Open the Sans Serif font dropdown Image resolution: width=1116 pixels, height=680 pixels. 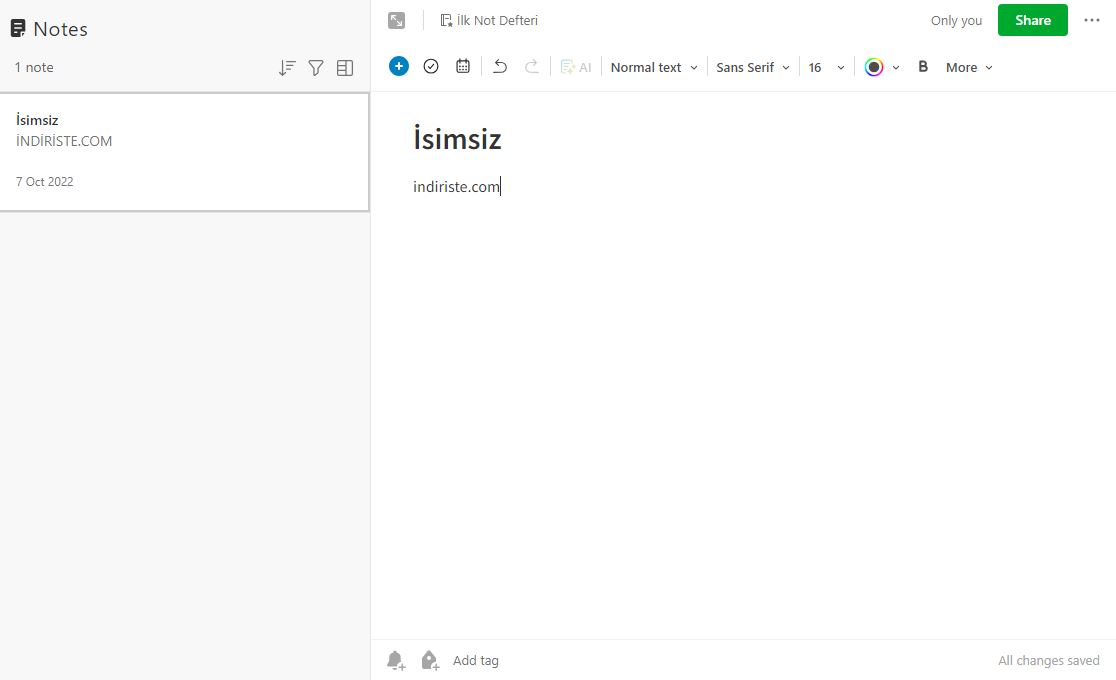(753, 67)
